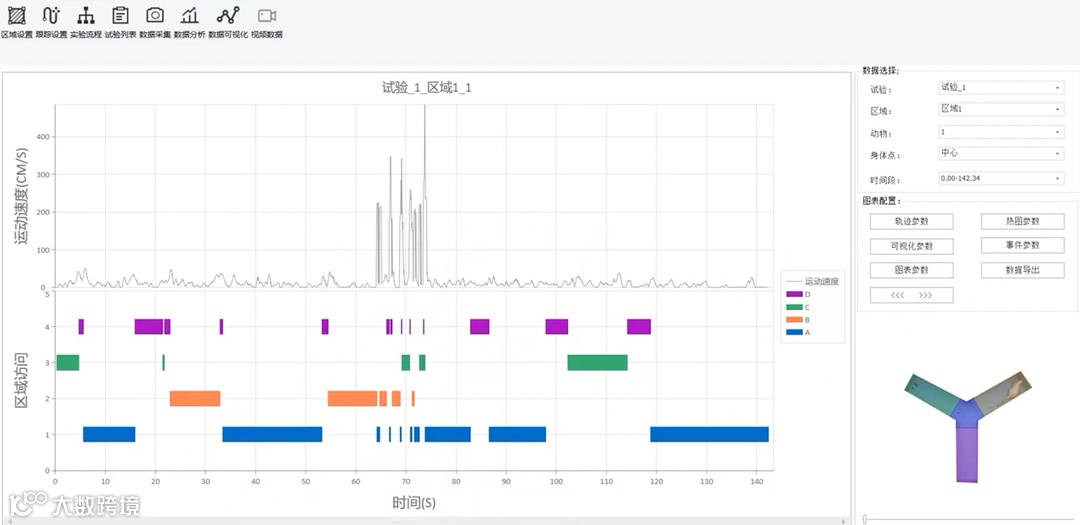
Task: Click the 图表参数 button
Action: 911,270
